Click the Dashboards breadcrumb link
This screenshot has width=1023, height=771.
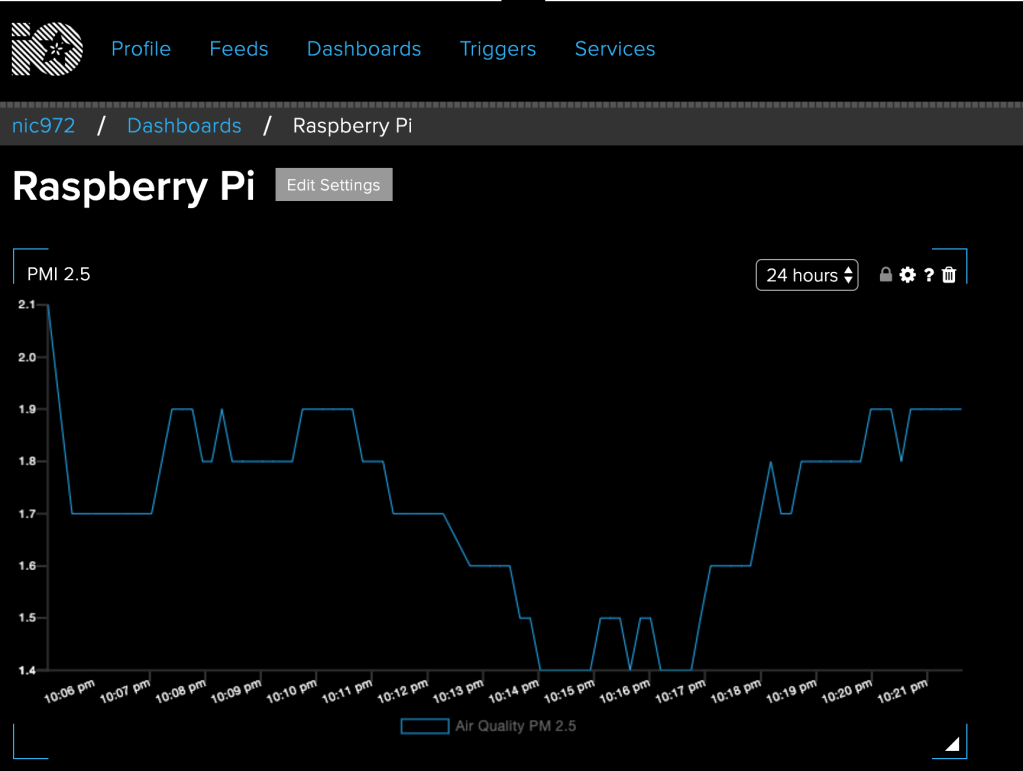184,126
